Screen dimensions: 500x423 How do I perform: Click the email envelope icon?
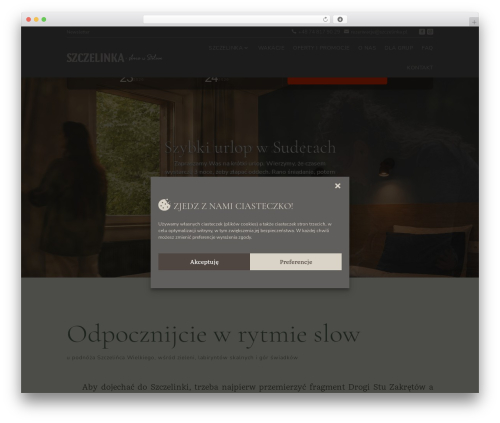[x=346, y=32]
